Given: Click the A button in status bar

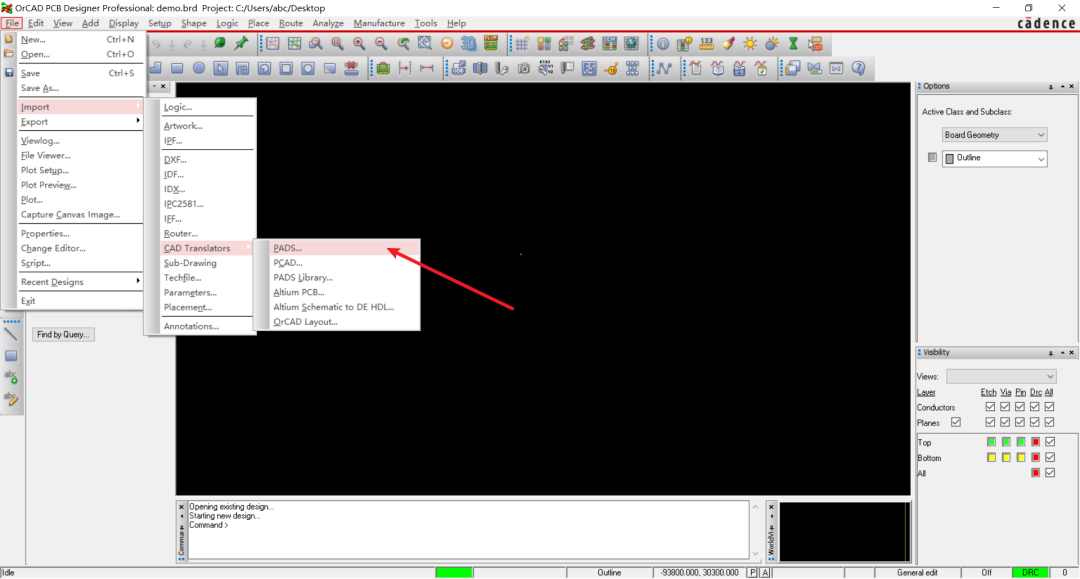Looking at the screenshot, I should (765, 573).
